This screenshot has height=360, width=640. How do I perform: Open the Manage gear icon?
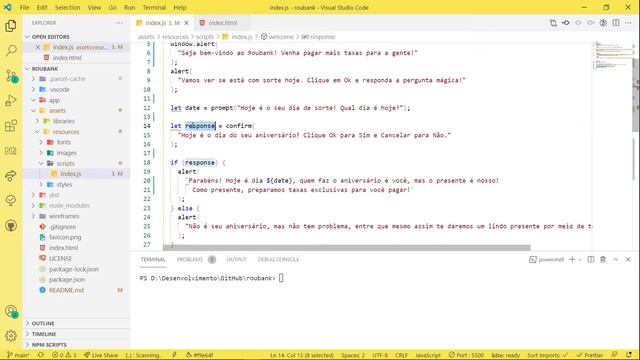11,336
